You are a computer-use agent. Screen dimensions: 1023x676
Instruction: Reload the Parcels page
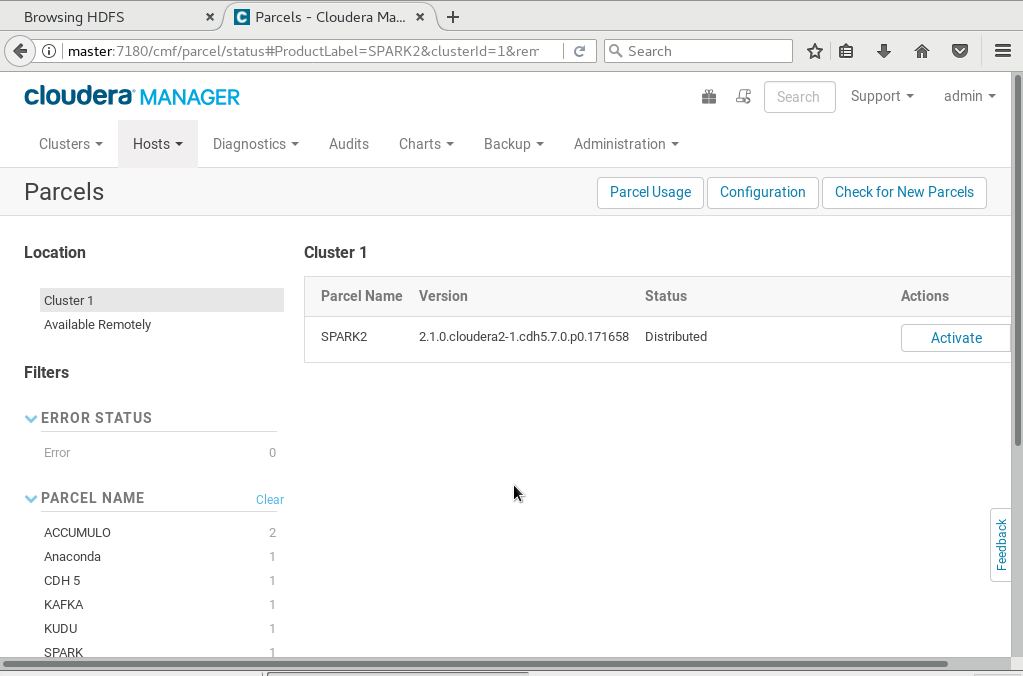tap(579, 51)
